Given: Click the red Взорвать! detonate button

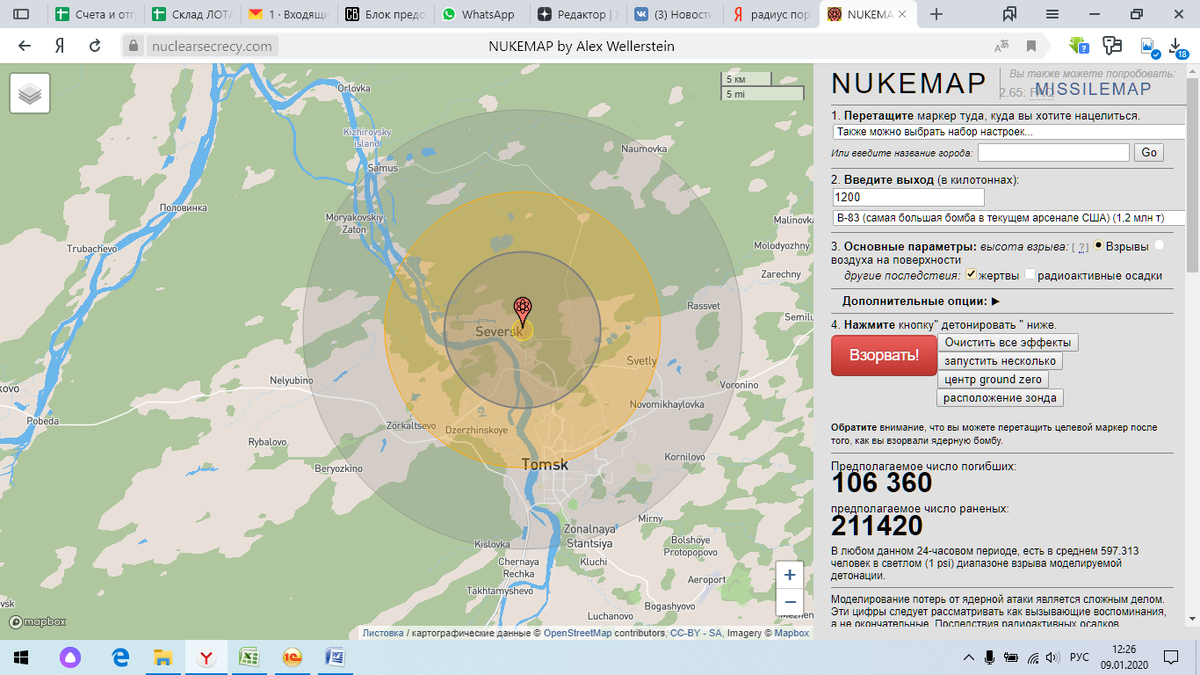Looking at the screenshot, I should (x=884, y=355).
